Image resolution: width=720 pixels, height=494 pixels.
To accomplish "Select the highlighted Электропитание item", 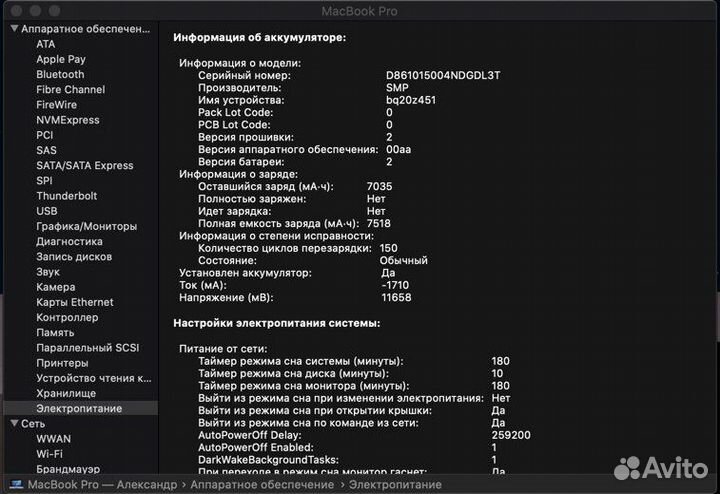I will pos(79,409).
